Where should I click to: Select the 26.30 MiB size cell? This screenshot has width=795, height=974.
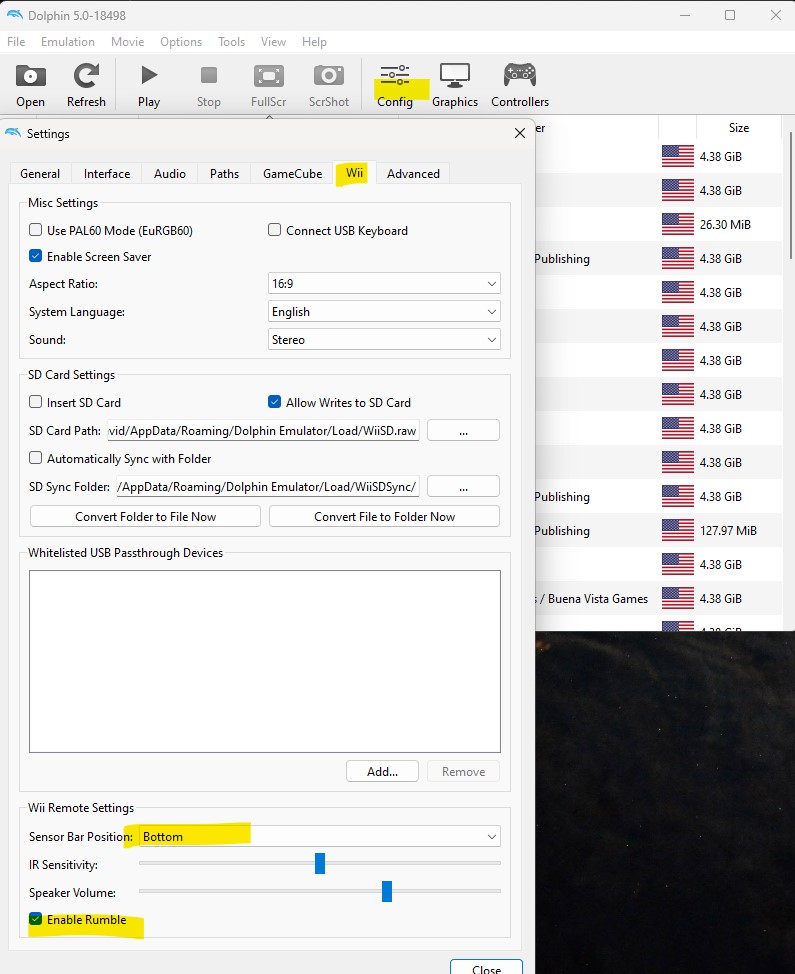(725, 225)
